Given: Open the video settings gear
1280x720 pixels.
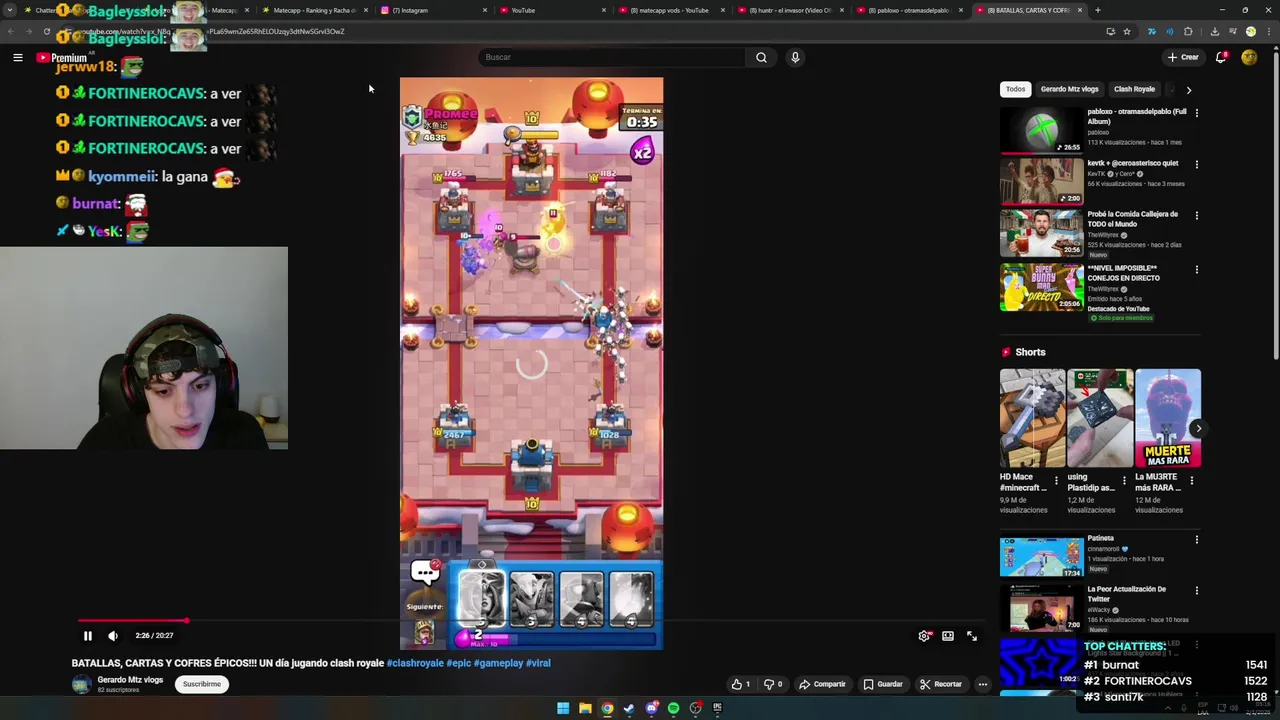Looking at the screenshot, I should pyautogui.click(x=924, y=636).
